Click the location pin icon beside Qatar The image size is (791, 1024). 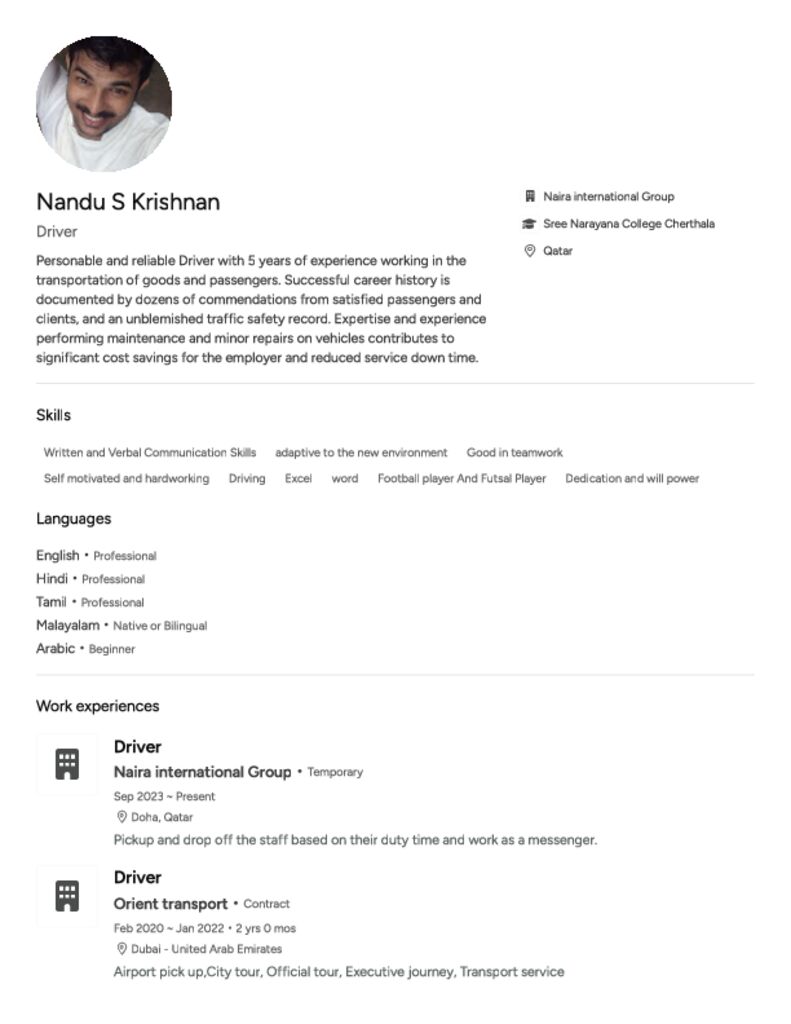(x=530, y=251)
